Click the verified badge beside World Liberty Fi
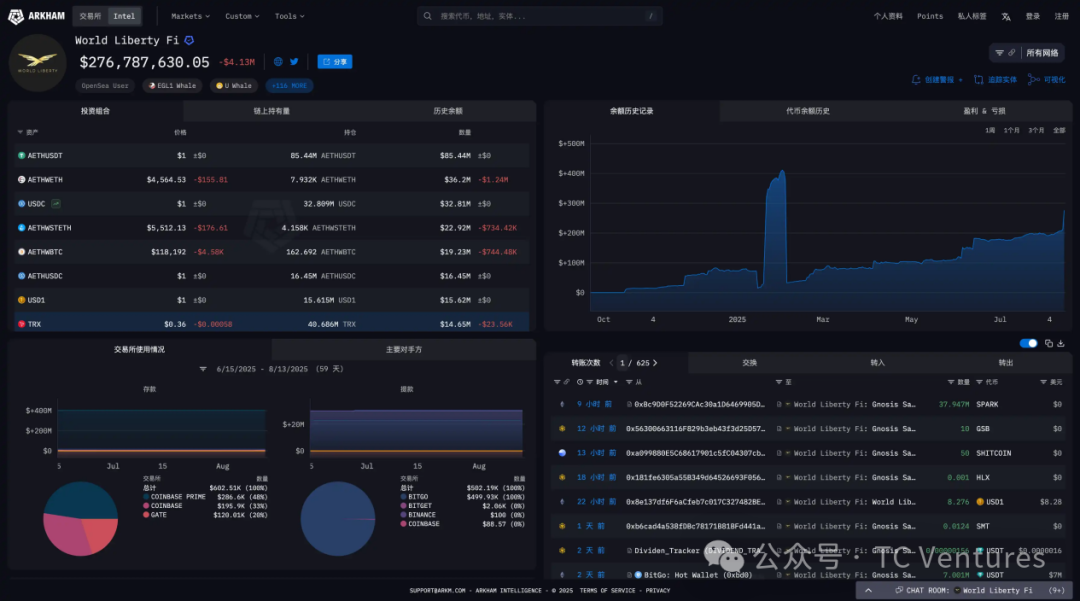This screenshot has height=601, width=1080. coord(189,41)
